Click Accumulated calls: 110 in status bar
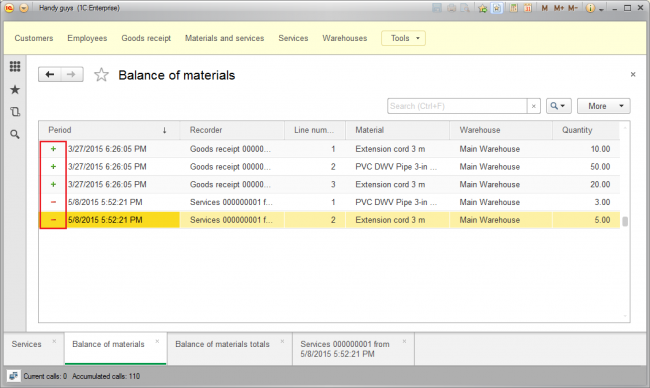Screen dimensions: 650x388 pos(106,376)
